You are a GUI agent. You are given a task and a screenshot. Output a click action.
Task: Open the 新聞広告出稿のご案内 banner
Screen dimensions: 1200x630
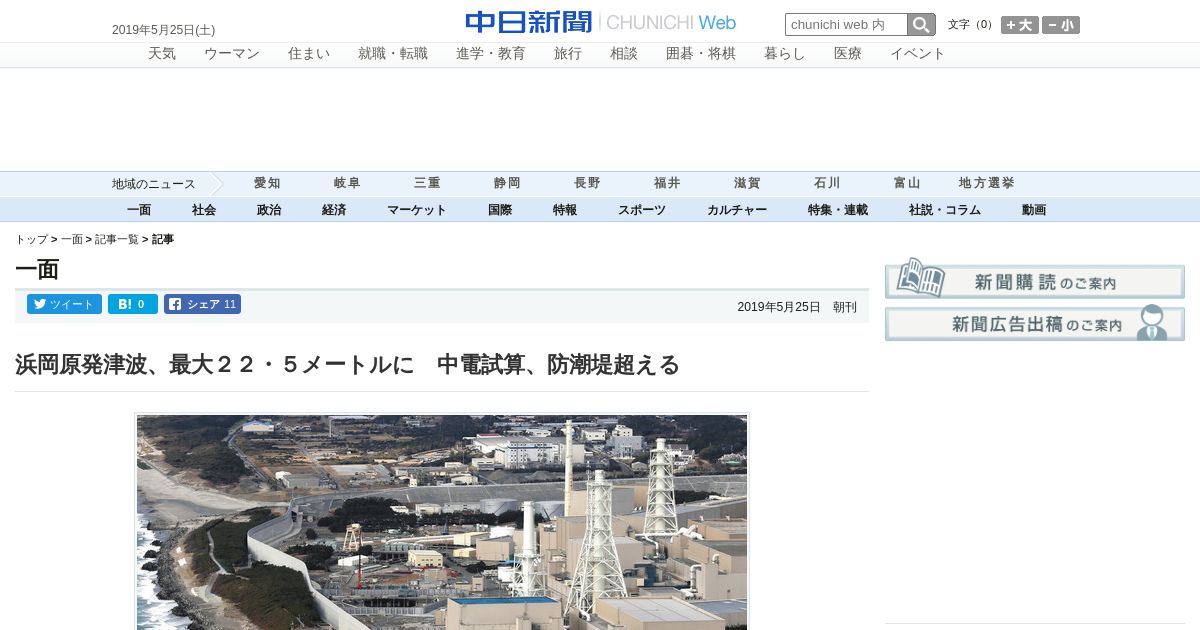[1035, 323]
